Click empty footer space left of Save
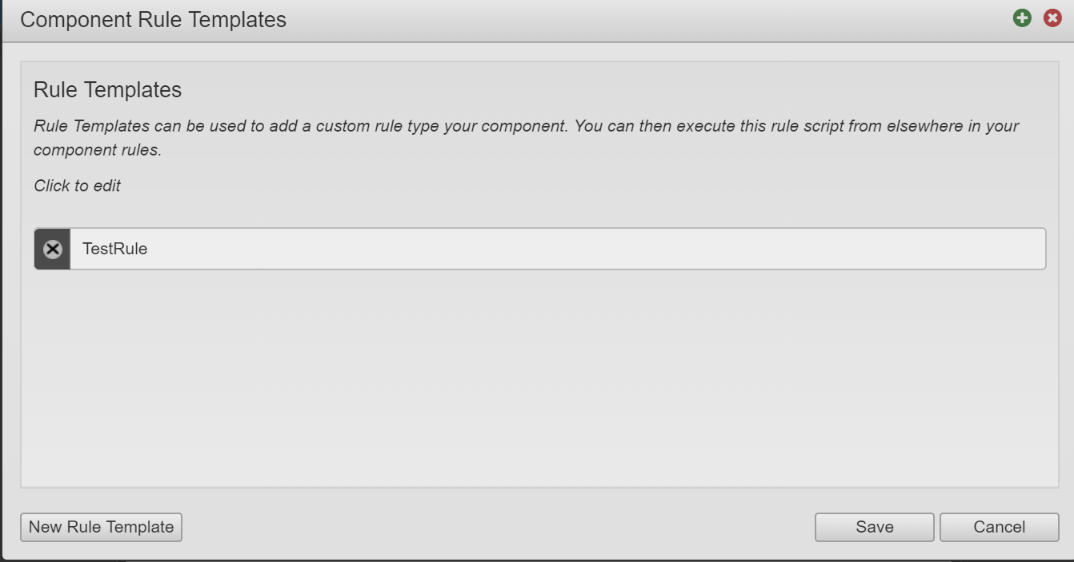The height and width of the screenshot is (562, 1074). 499,527
